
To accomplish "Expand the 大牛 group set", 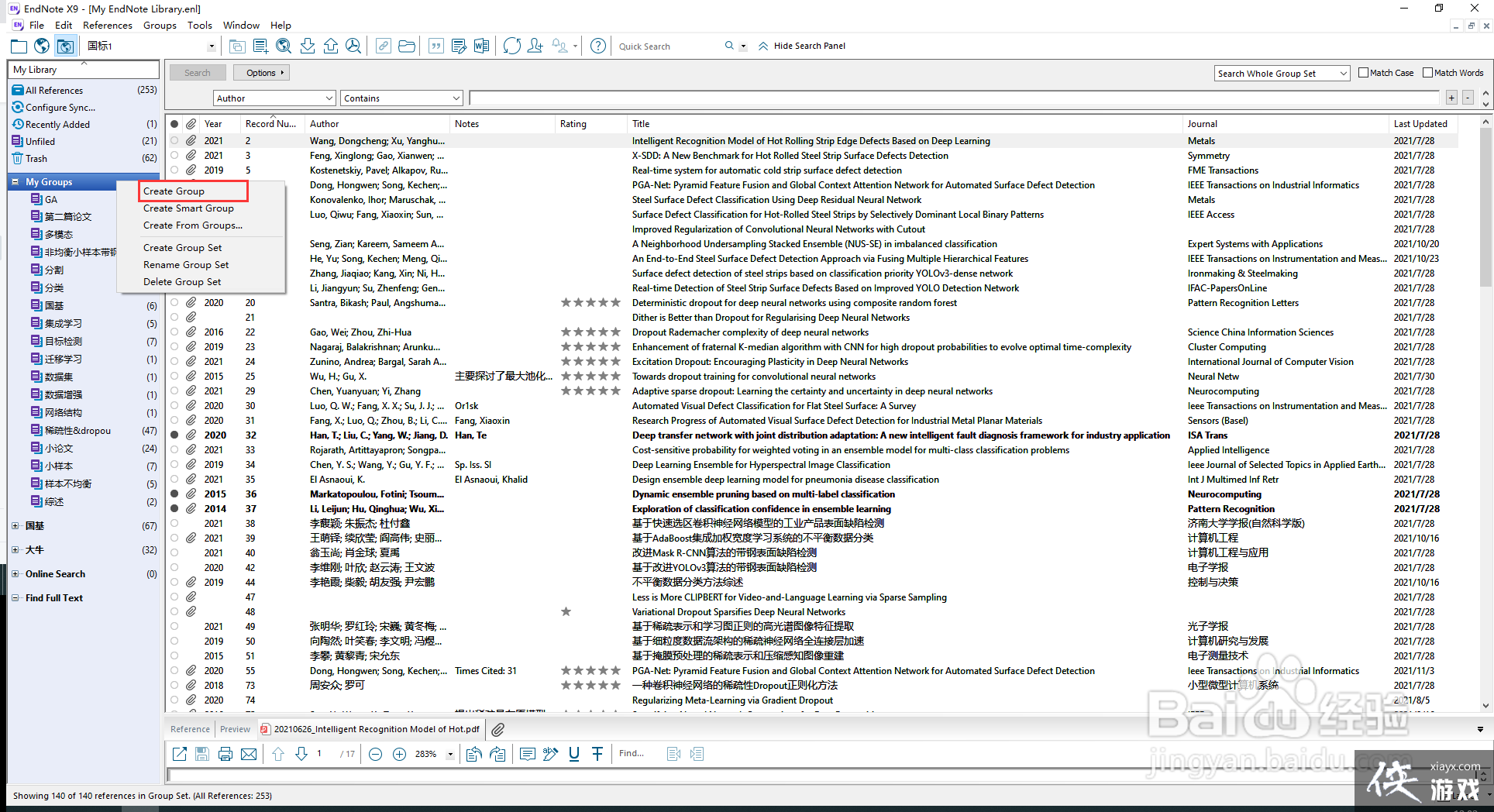I will [15, 550].
